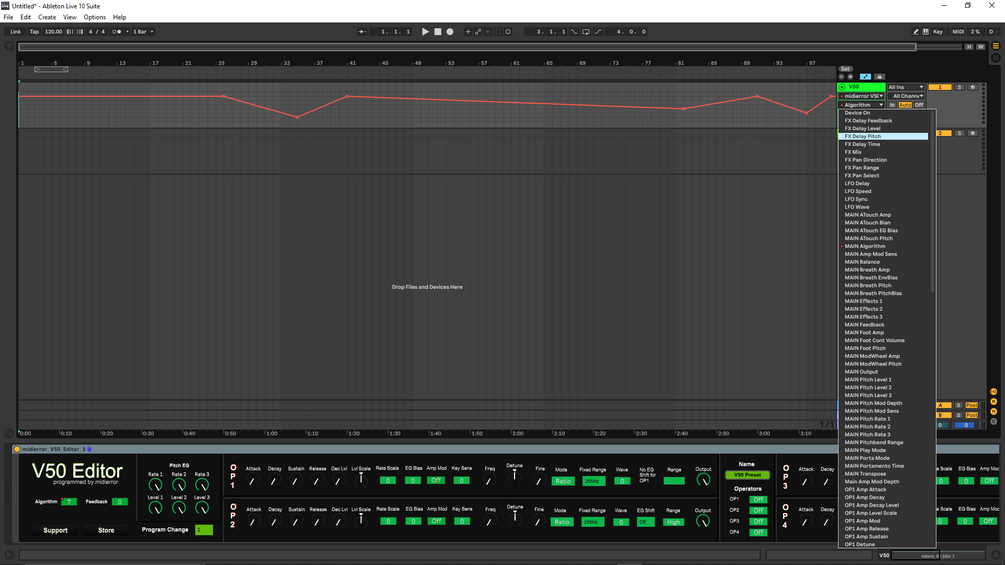Toggle the metronome circles icon
The height and width of the screenshot is (565, 1005).
[117, 31]
